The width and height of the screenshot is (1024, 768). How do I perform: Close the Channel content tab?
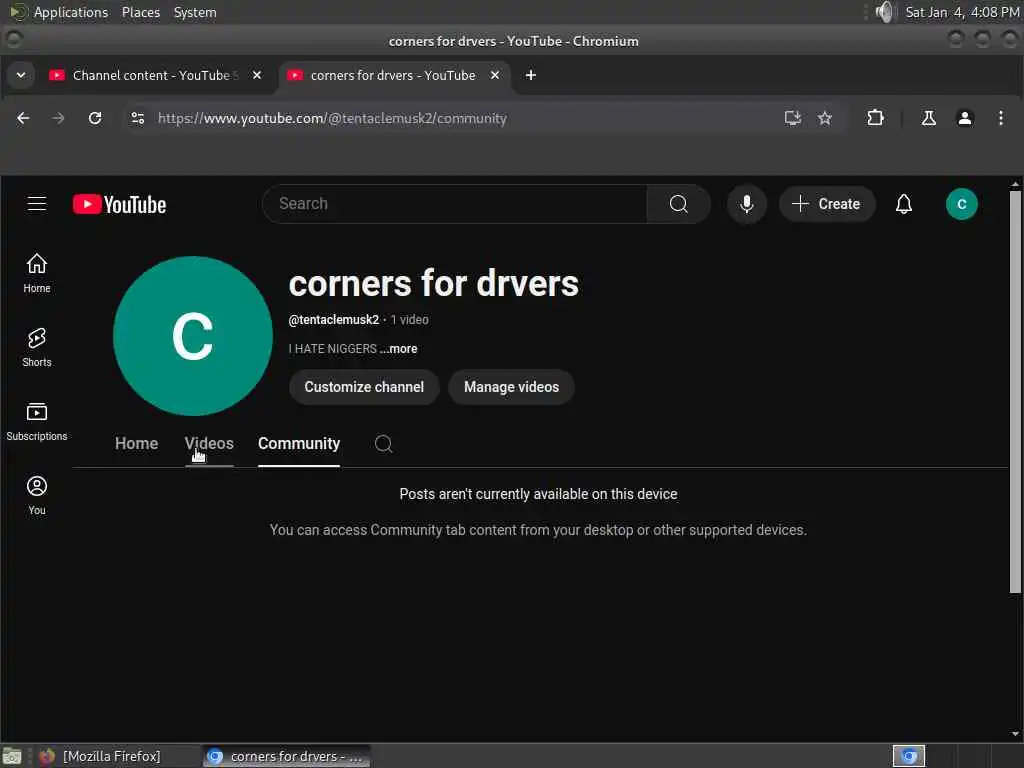(x=257, y=75)
